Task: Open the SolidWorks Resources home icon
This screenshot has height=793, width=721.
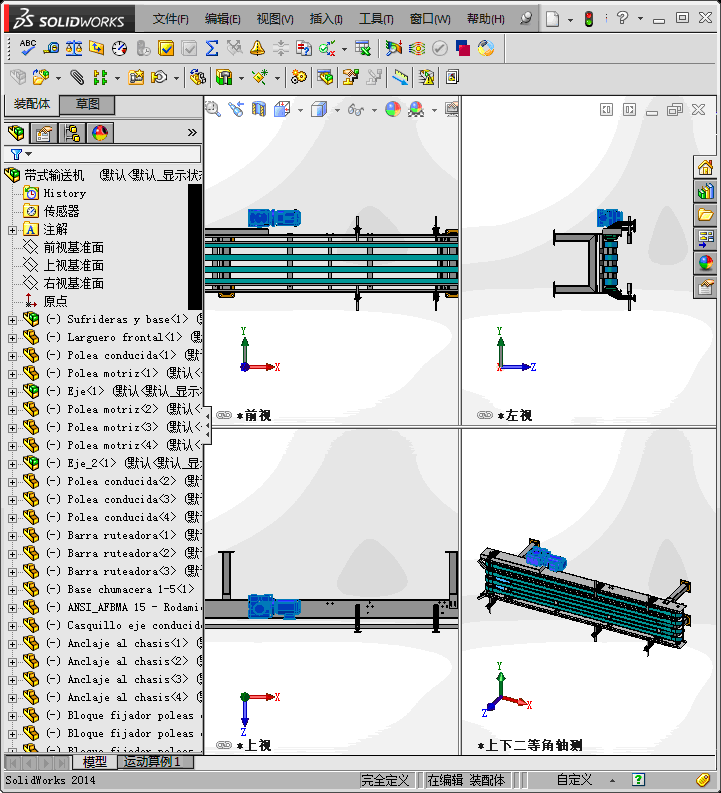Action: point(705,167)
